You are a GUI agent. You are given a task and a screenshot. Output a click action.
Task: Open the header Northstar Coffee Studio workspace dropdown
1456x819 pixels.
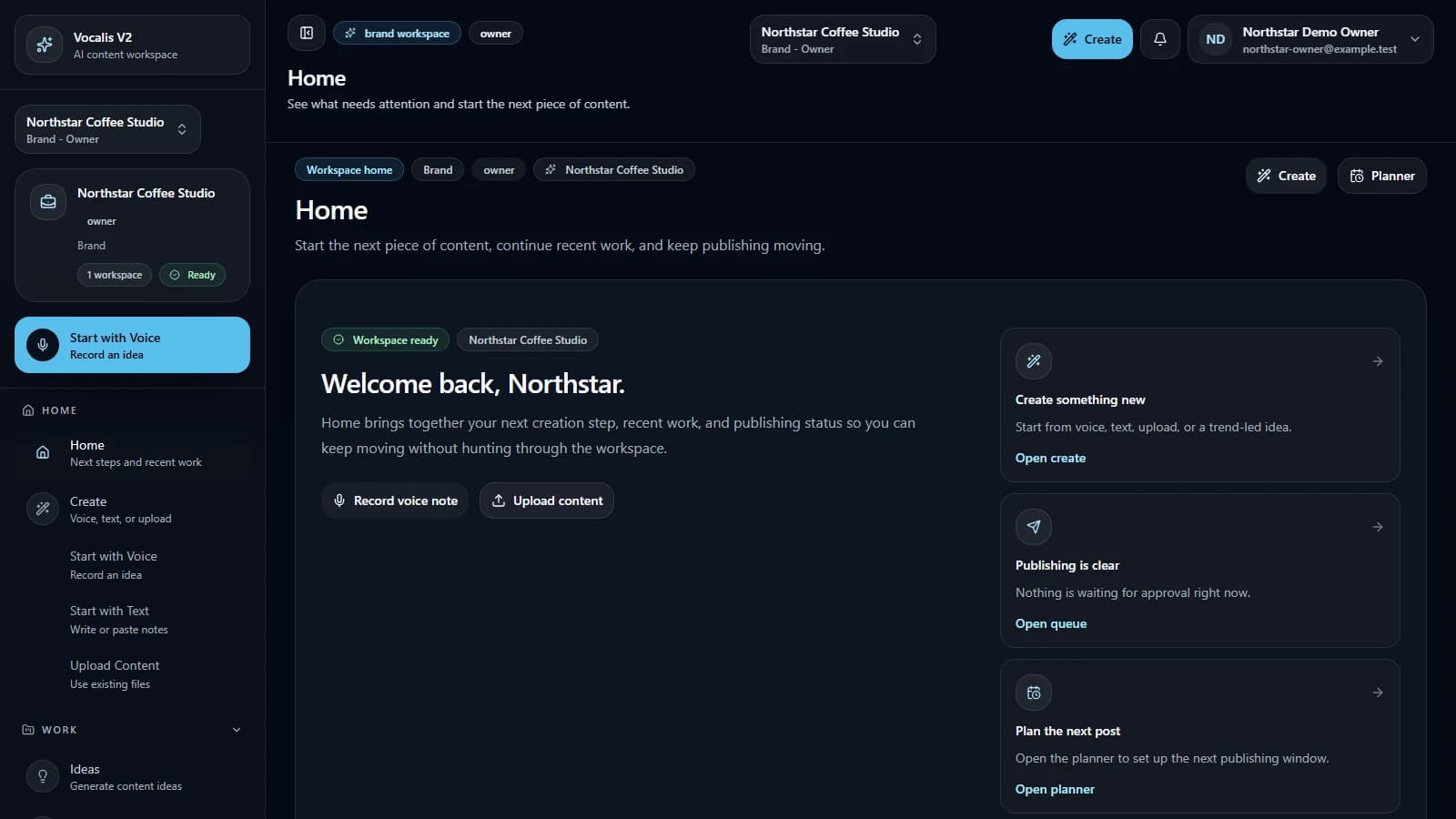click(843, 39)
